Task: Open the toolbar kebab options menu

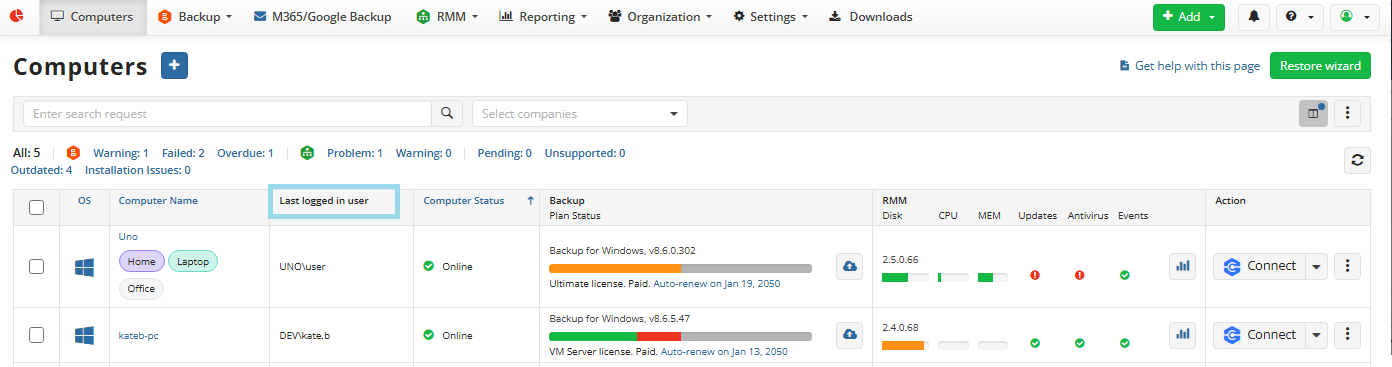Action: coord(1348,114)
